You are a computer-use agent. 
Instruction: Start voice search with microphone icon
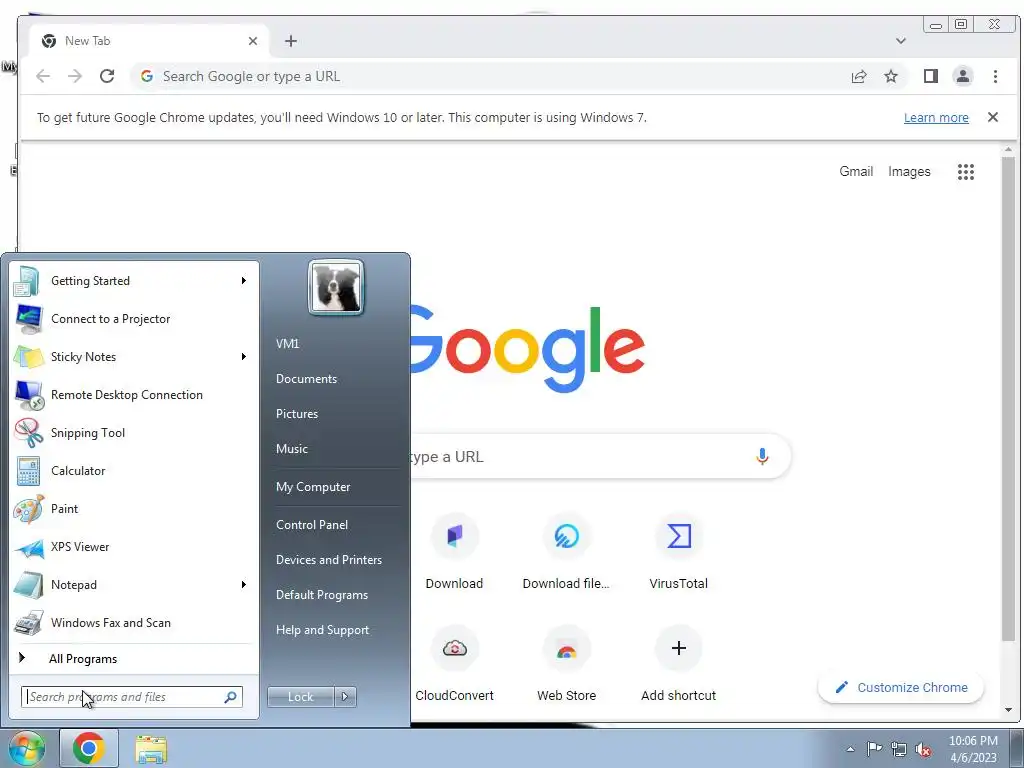coord(762,456)
